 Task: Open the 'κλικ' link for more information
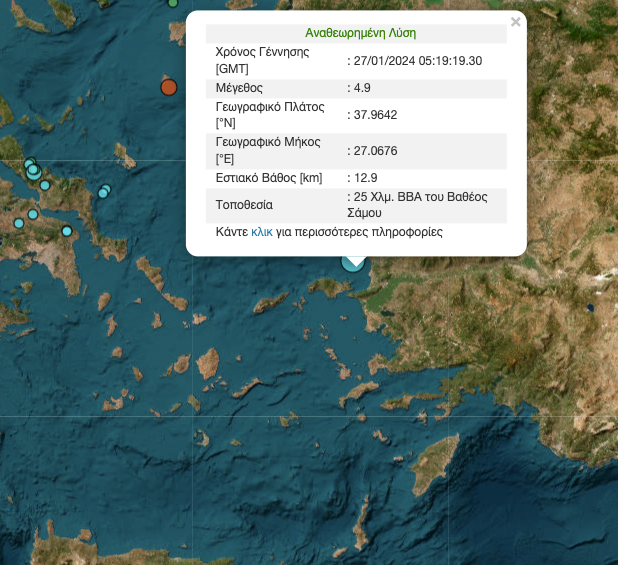click(262, 232)
